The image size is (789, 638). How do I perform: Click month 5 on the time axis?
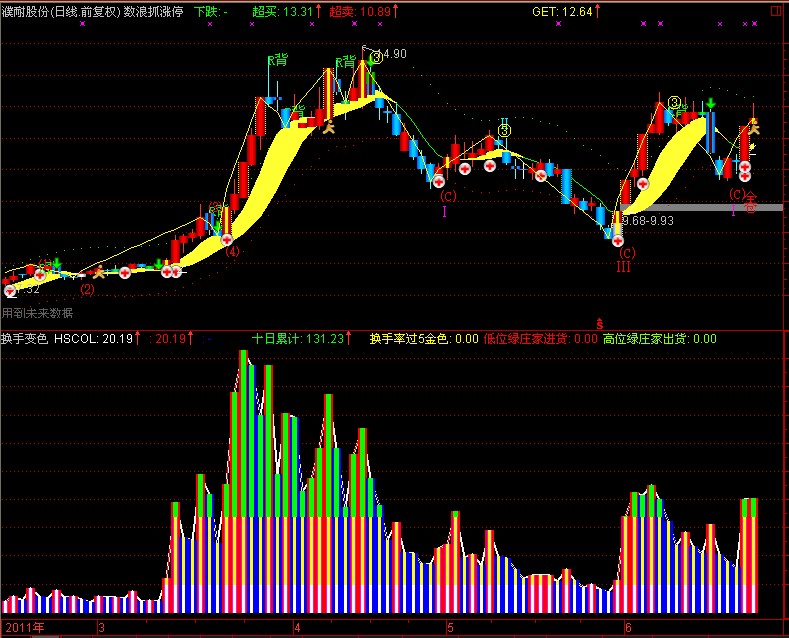[x=450, y=627]
